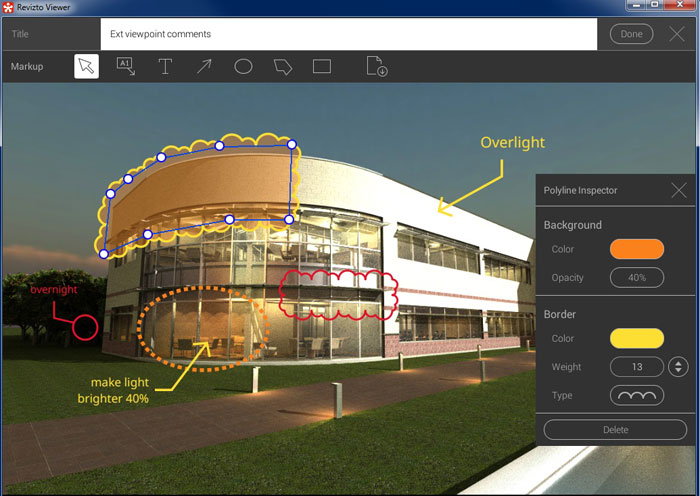This screenshot has height=496, width=700.
Task: Delete the selected polyline
Action: pos(615,430)
